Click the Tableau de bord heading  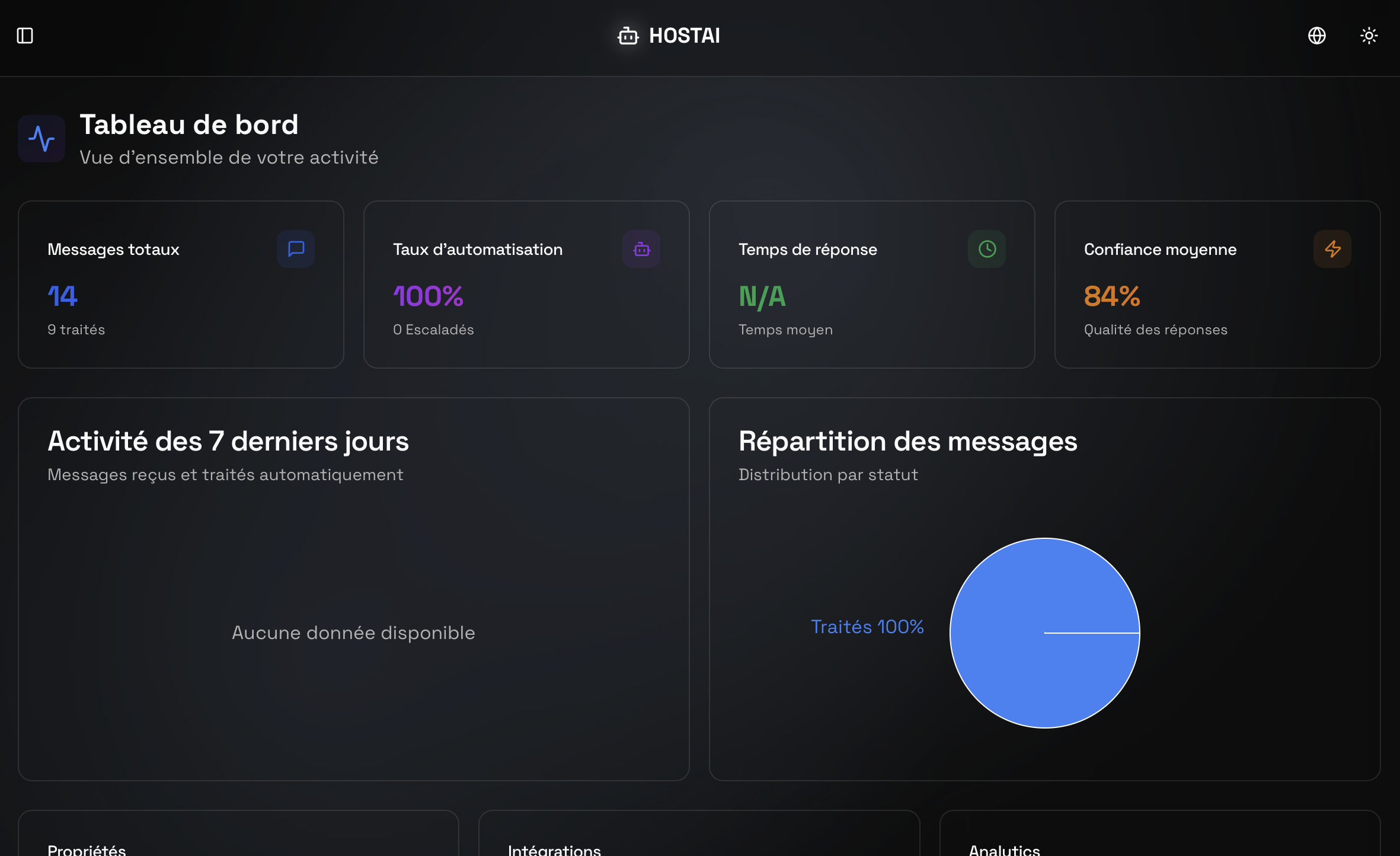point(189,124)
